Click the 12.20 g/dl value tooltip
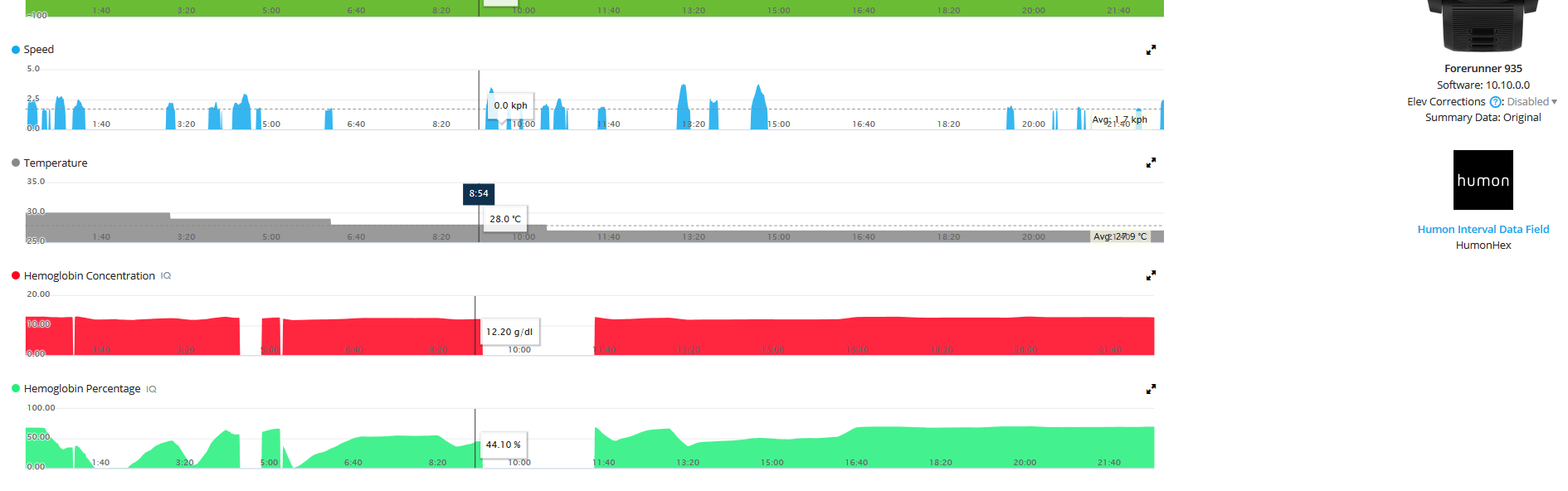This screenshot has width=1568, height=491. [x=509, y=332]
